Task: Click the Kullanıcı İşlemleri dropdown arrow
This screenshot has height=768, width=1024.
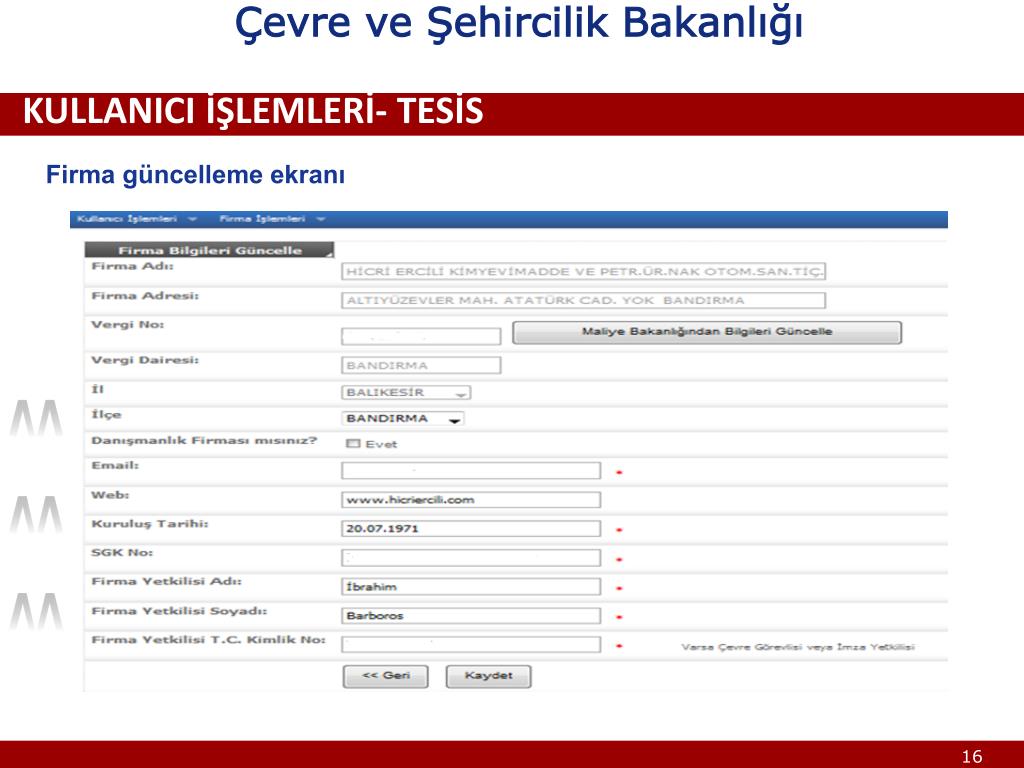Action: tap(192, 219)
